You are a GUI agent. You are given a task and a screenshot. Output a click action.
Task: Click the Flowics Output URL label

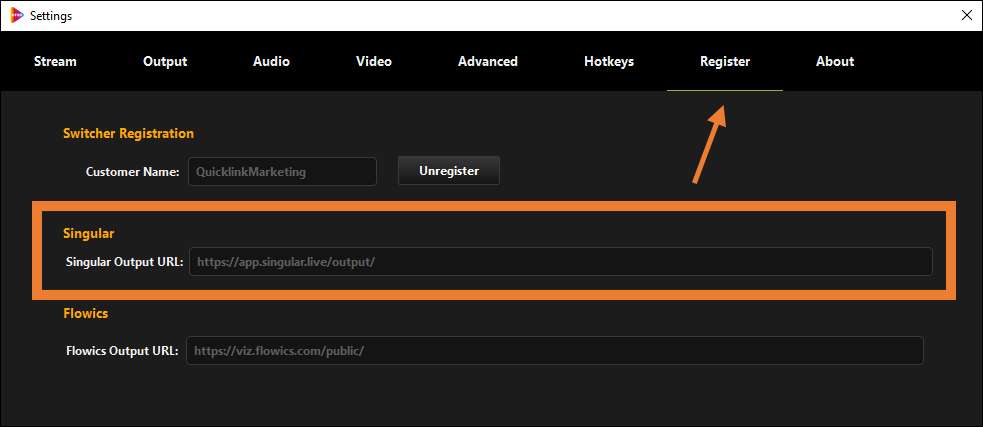tap(123, 351)
